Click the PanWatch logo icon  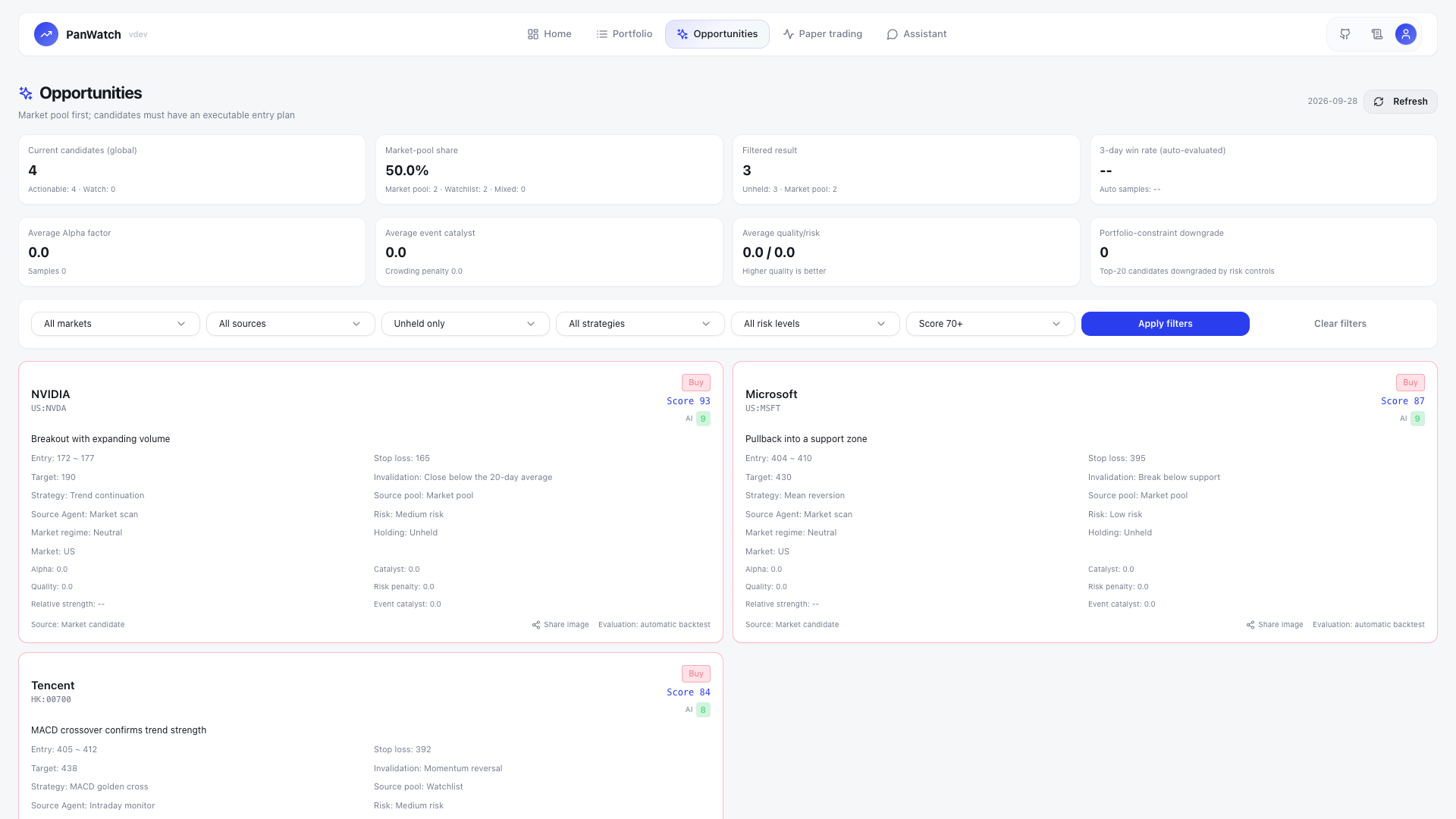[x=46, y=34]
